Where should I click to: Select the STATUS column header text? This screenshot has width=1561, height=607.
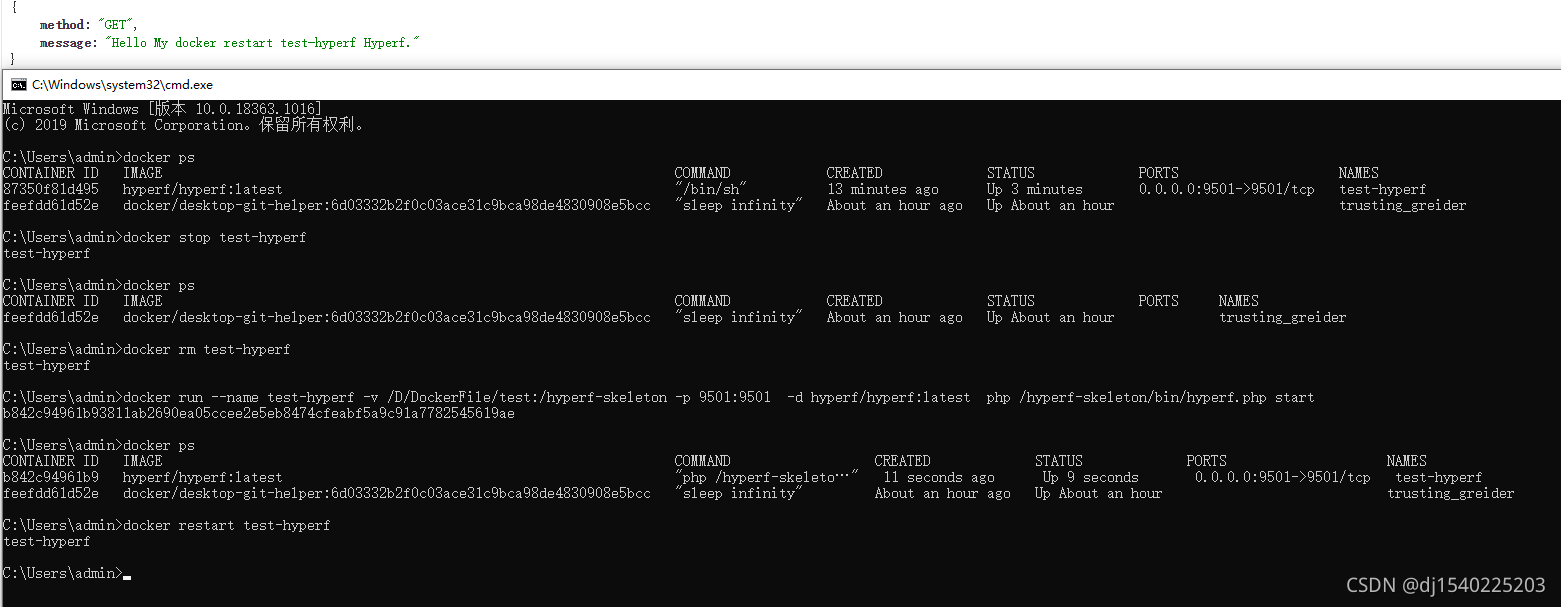coord(1011,172)
